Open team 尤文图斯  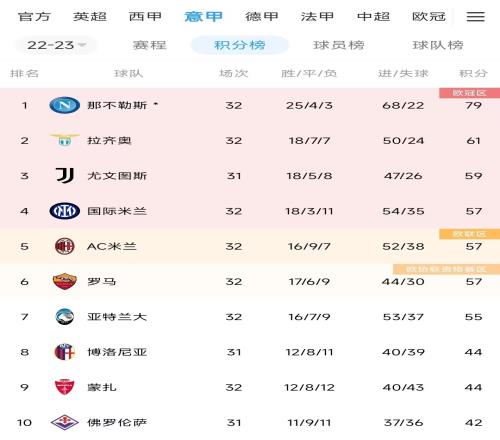117,176
